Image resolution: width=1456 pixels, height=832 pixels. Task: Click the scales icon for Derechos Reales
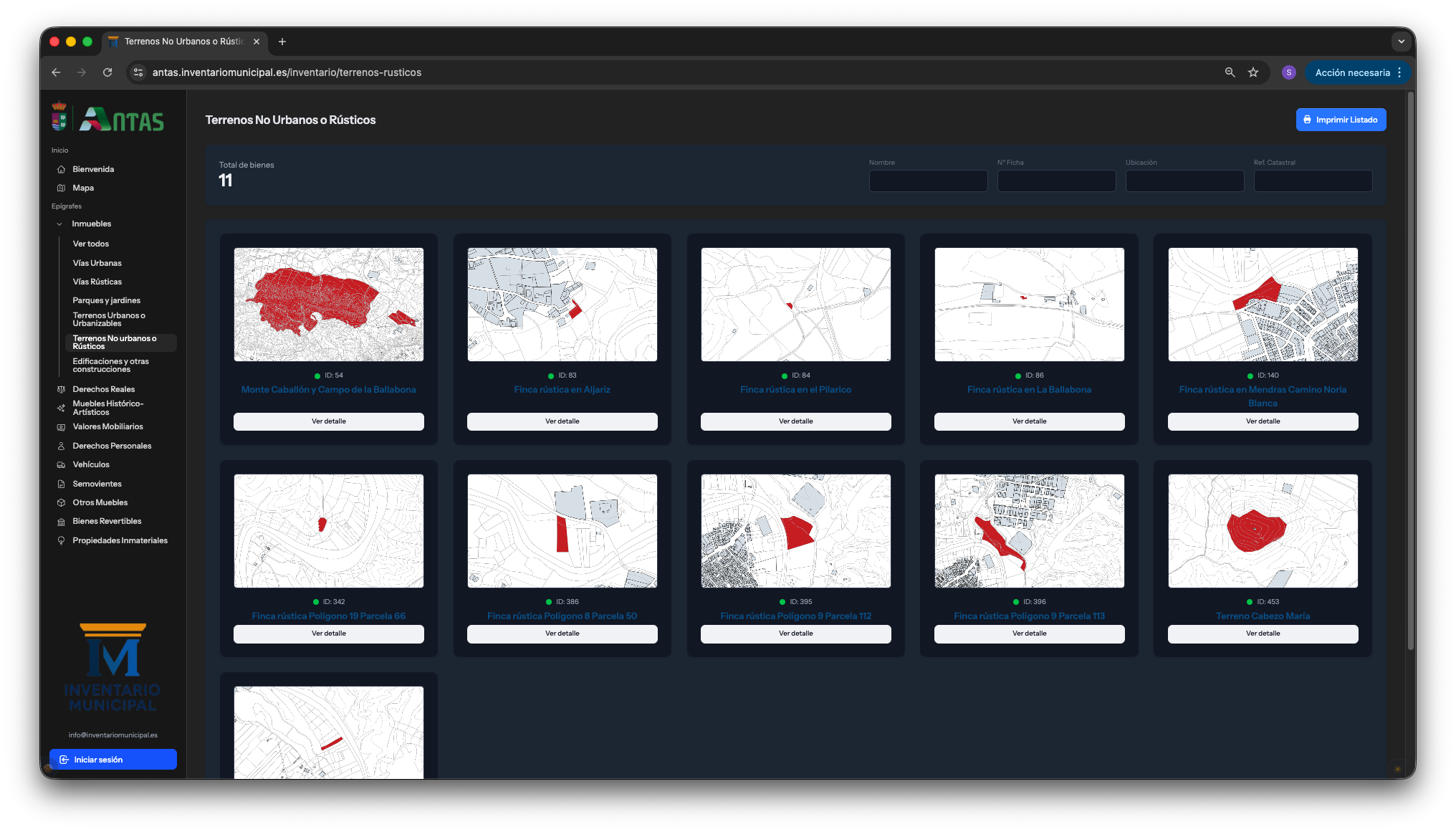coord(62,389)
